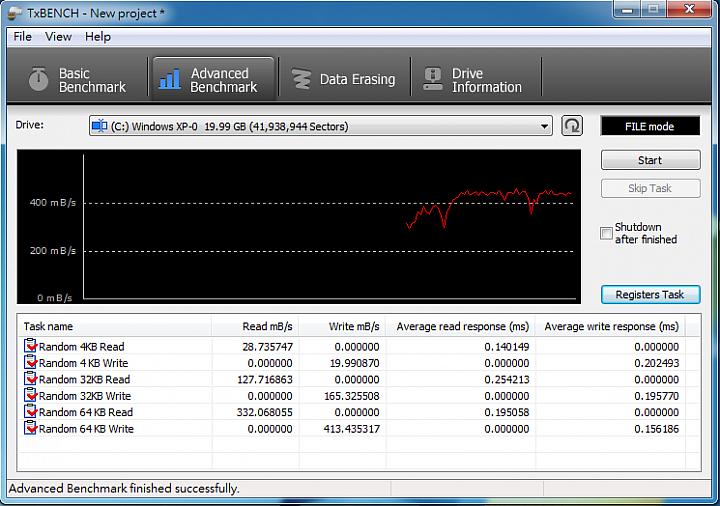Maximize the TxBENCH window
Screen dimensions: 720x506
point(654,9)
